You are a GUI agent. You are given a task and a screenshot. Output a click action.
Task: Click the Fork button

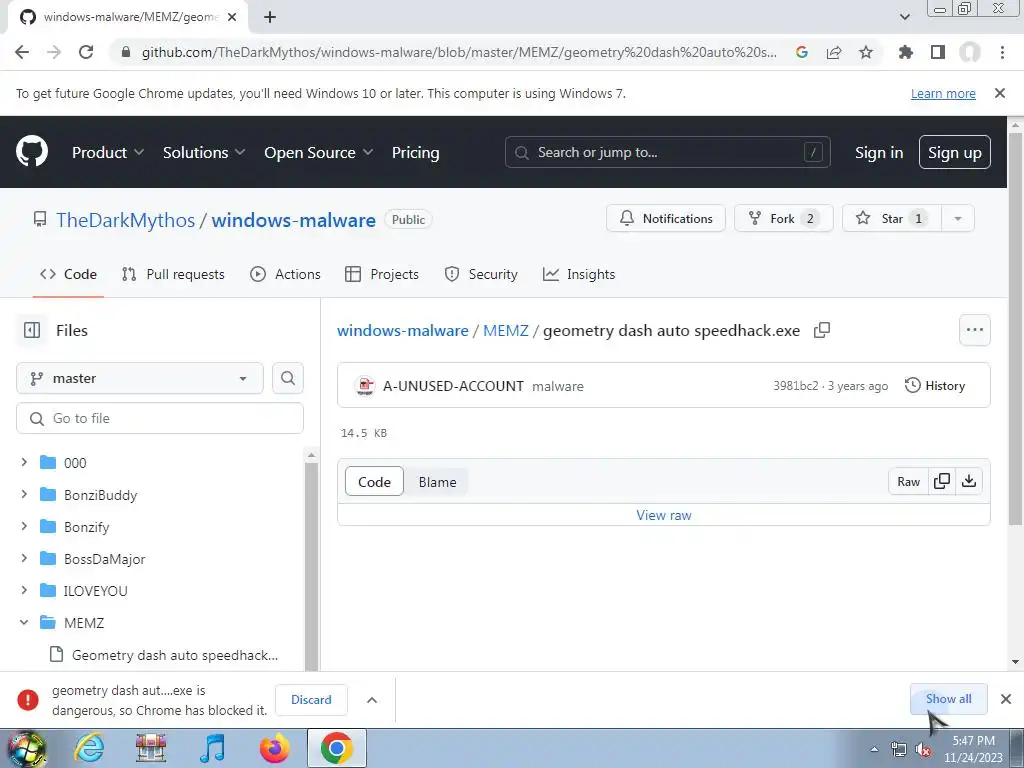click(784, 219)
